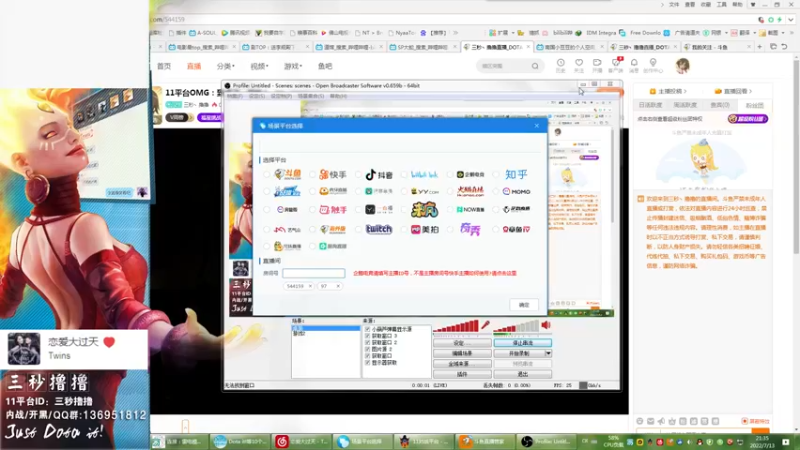The height and width of the screenshot is (450, 800).
Task: Close the platform selection dialog
Action: coord(536,126)
